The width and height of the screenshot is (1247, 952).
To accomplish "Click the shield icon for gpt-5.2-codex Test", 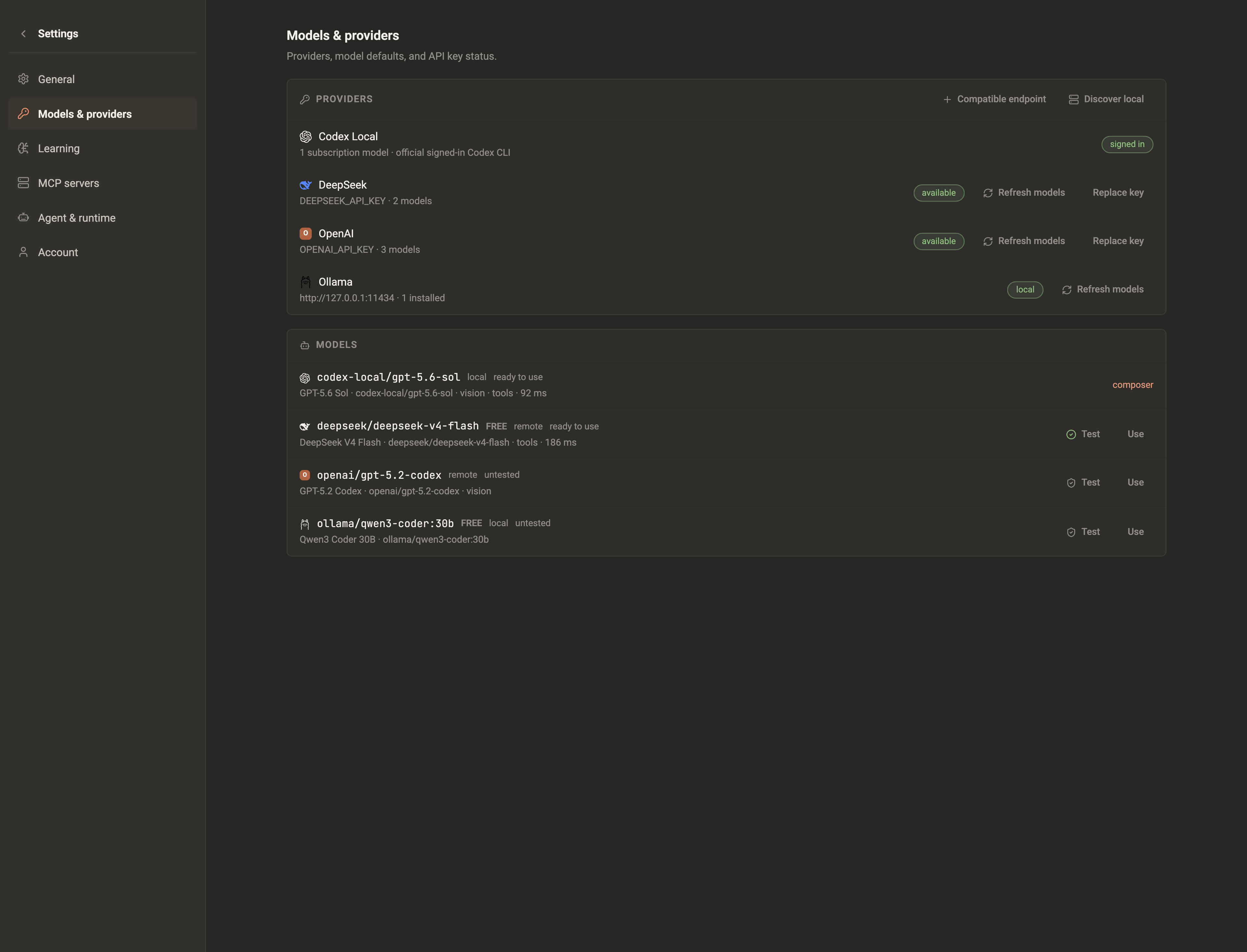I will pos(1071,483).
